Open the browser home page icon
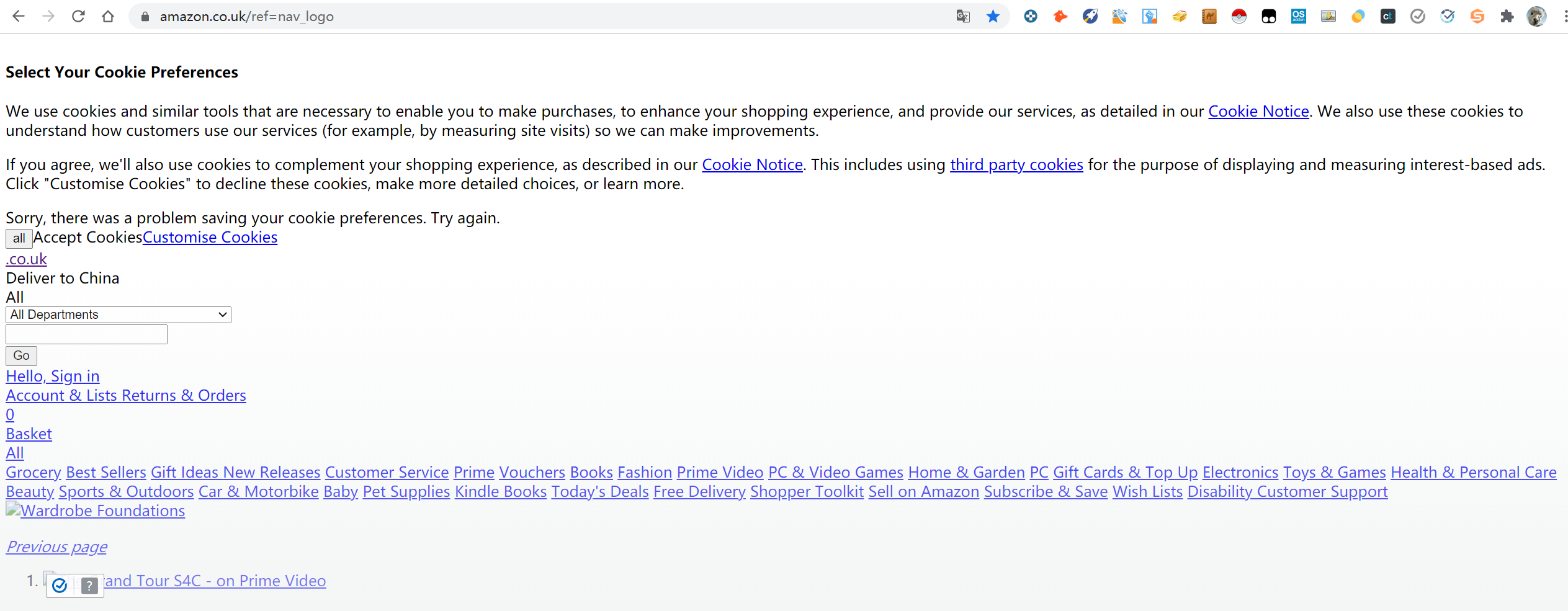The image size is (1568, 611). click(108, 16)
